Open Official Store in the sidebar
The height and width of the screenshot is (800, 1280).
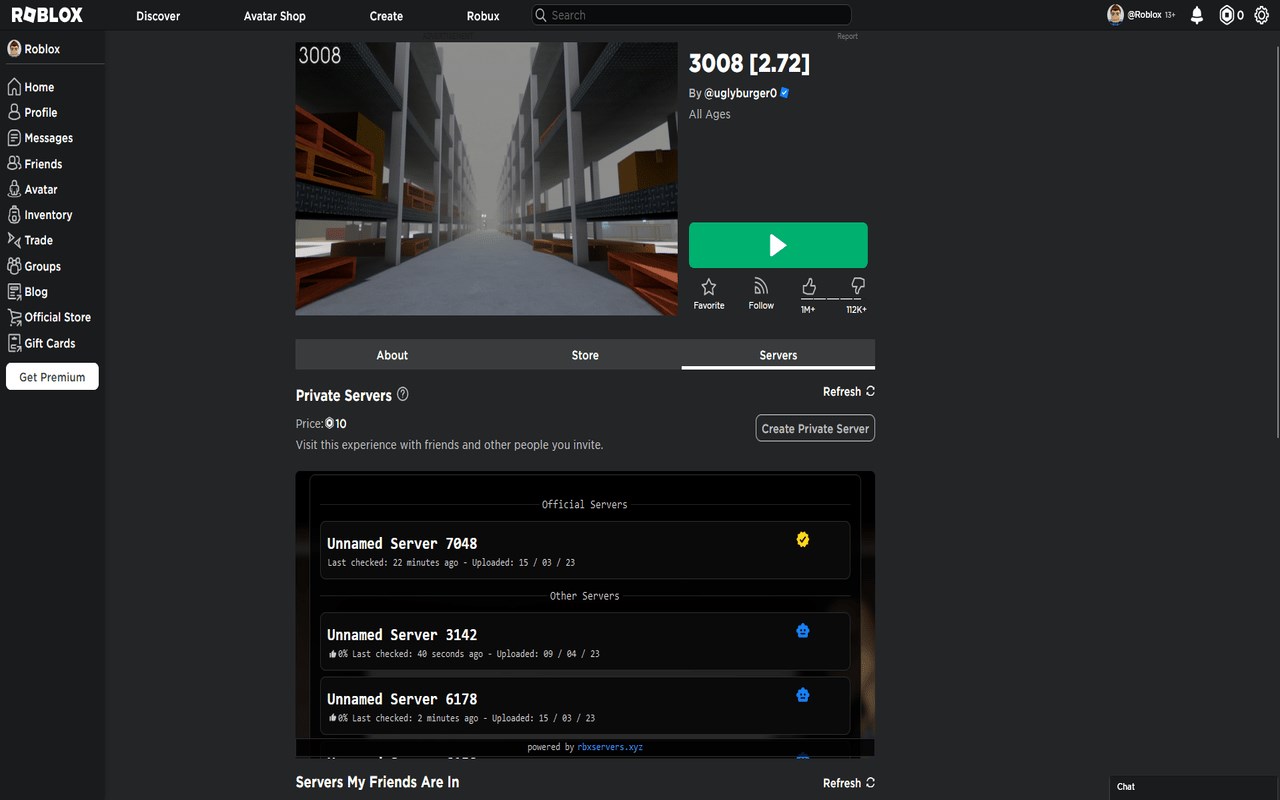[49, 317]
